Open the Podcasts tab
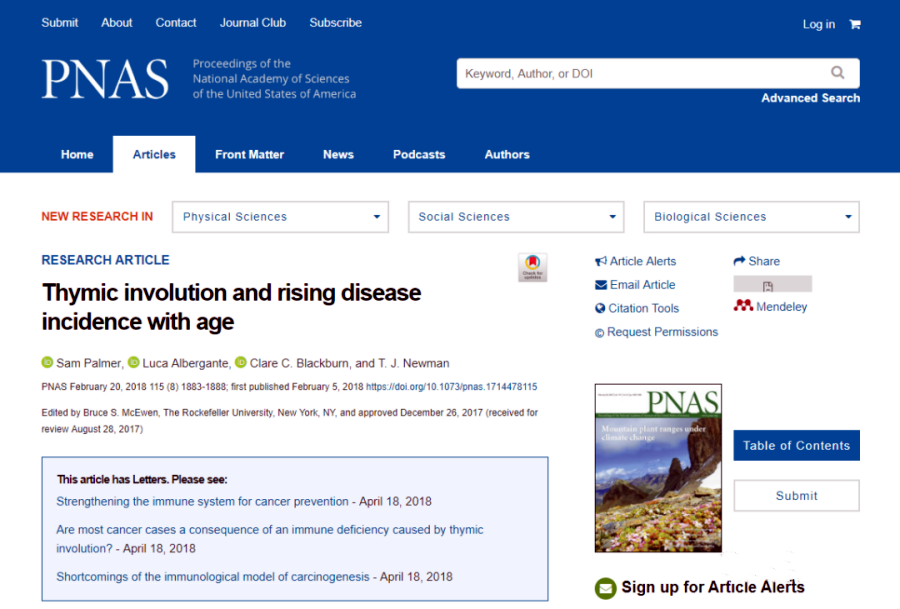Screen dimensions: 900x609 [x=419, y=155]
